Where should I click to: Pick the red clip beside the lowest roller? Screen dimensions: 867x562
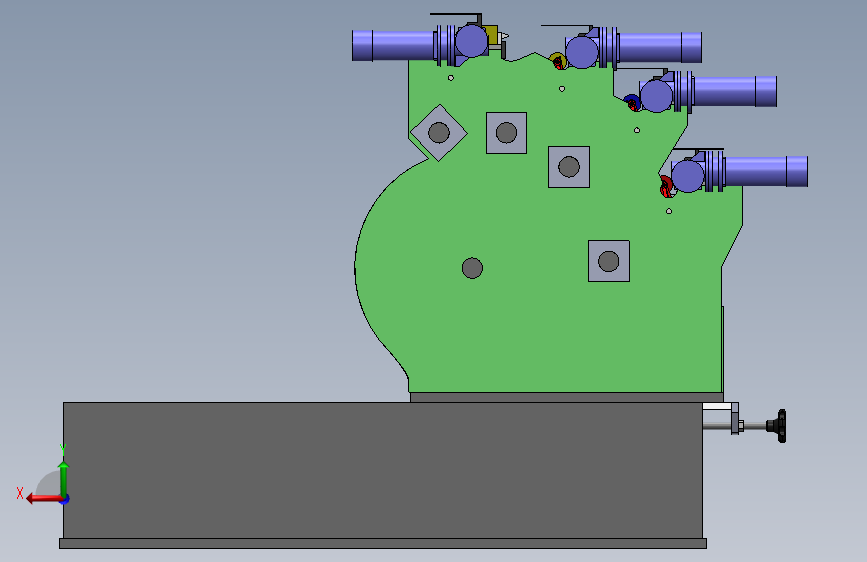666,186
